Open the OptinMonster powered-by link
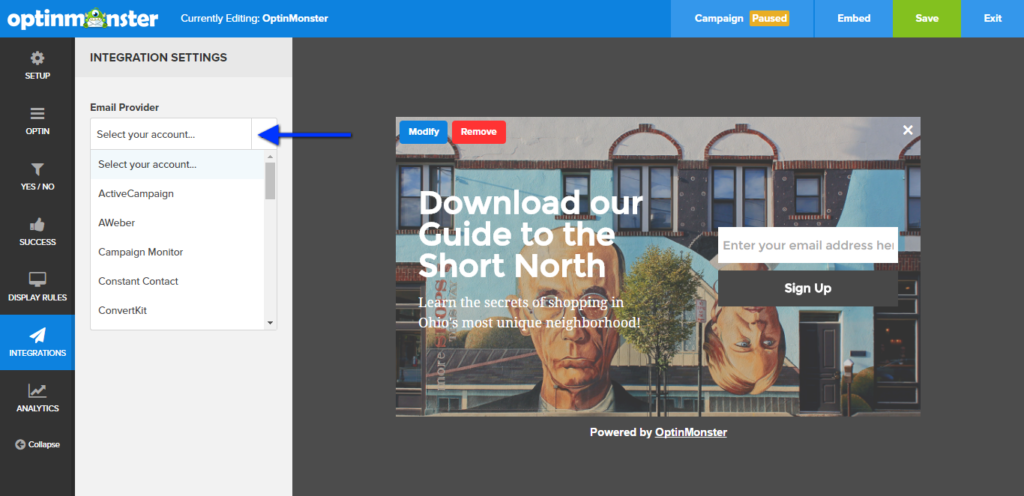The width and height of the screenshot is (1024, 496). tap(691, 432)
